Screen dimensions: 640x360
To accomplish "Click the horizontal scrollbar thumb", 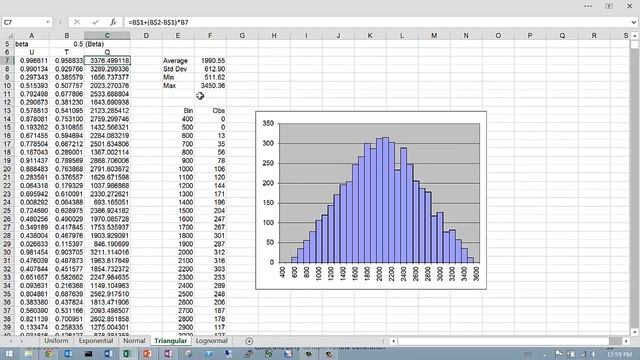I will click(615, 341).
